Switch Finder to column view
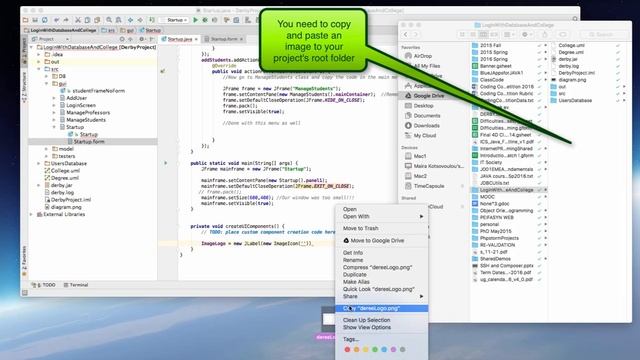640x360 pixels. click(x=483, y=35)
